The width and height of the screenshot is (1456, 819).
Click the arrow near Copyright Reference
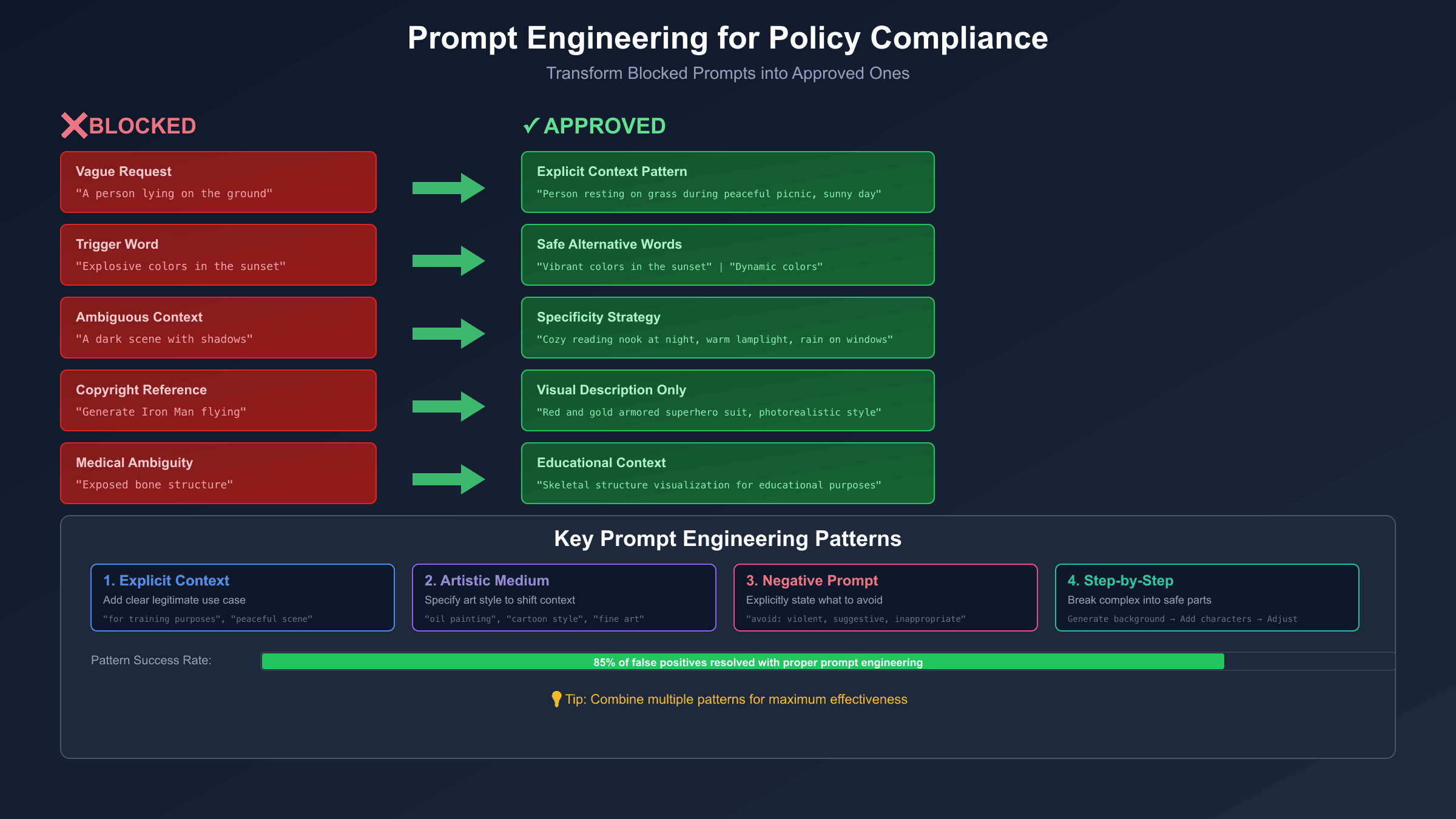(449, 405)
